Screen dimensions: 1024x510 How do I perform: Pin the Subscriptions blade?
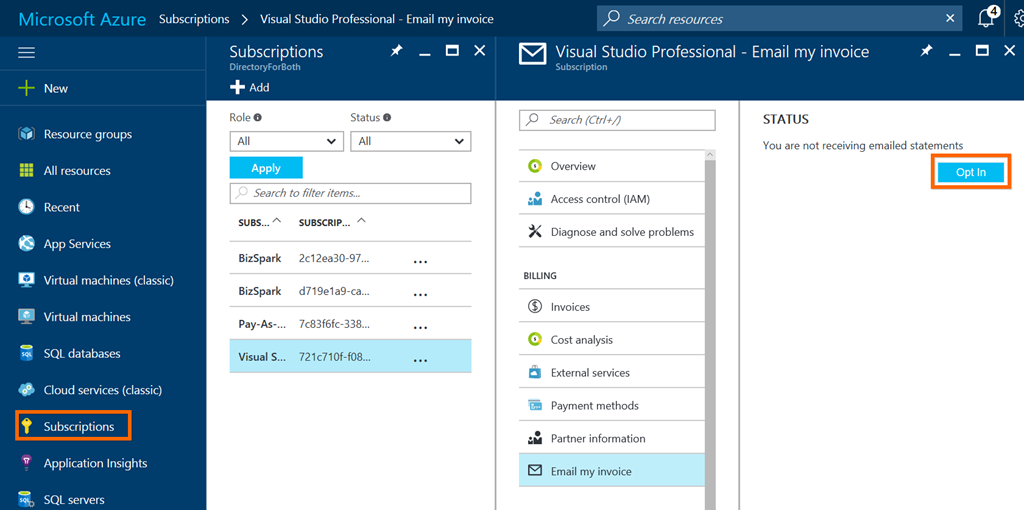point(397,51)
